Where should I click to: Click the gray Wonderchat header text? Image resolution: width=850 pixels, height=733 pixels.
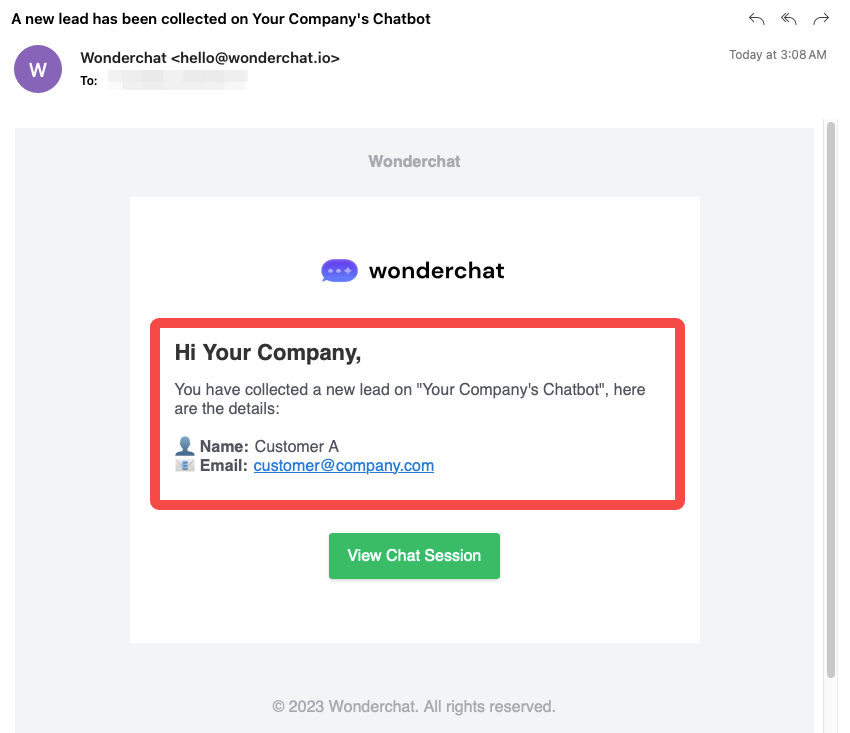click(x=414, y=161)
